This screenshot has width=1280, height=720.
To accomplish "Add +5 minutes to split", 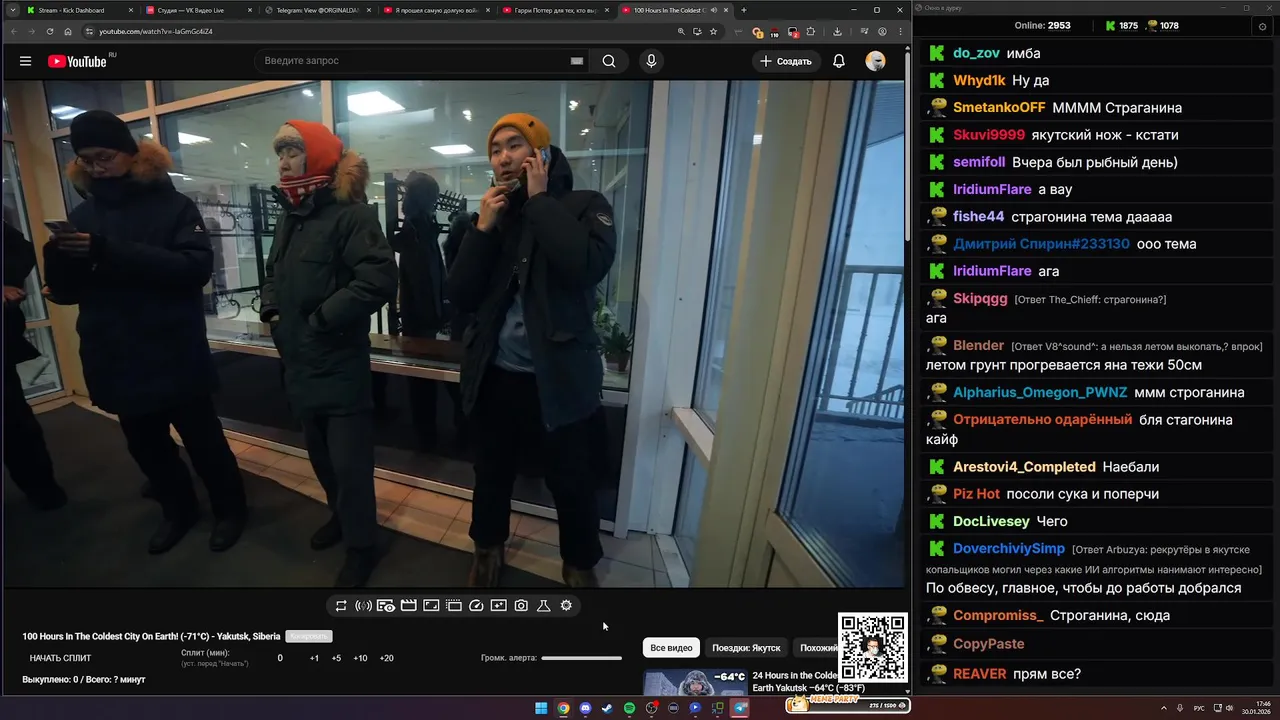I will pos(336,658).
